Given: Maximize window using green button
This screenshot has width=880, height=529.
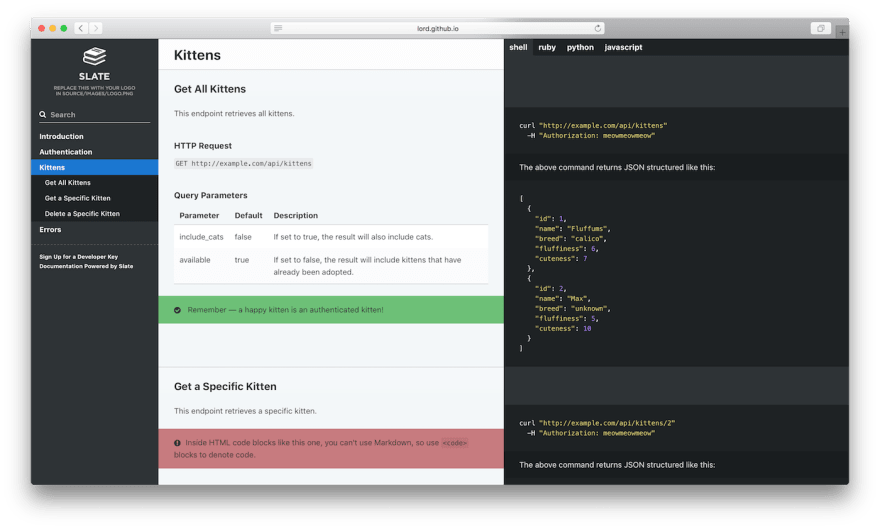Looking at the screenshot, I should (64, 28).
